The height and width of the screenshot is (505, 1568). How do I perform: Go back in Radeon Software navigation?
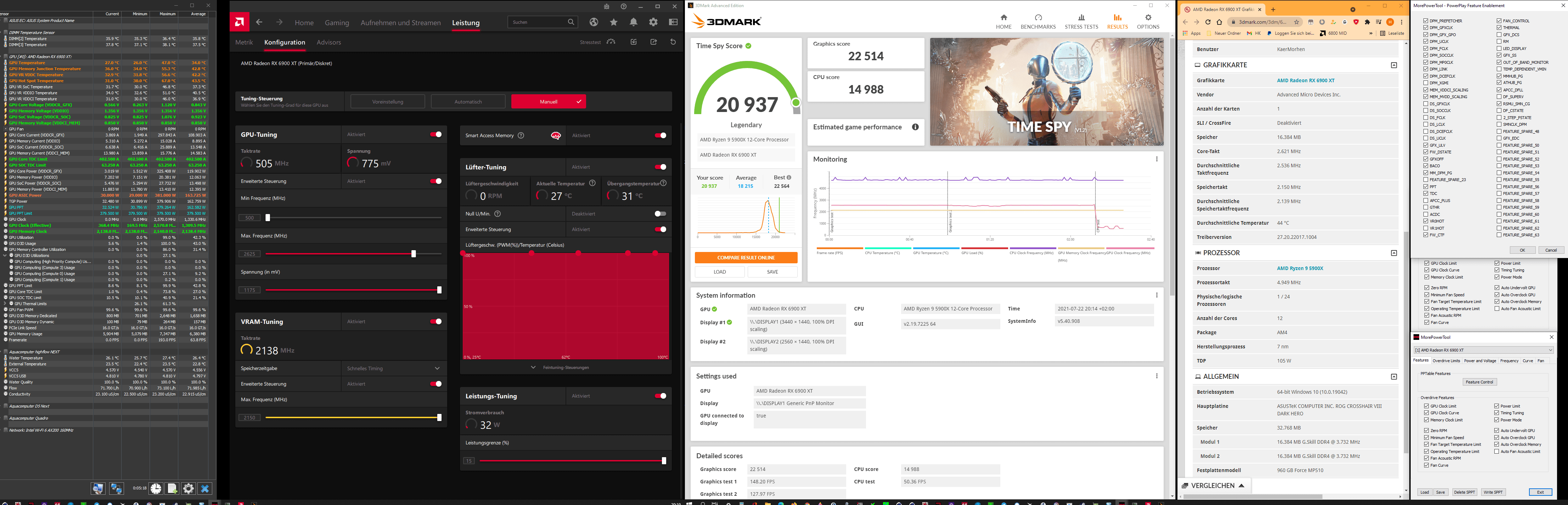[x=259, y=23]
